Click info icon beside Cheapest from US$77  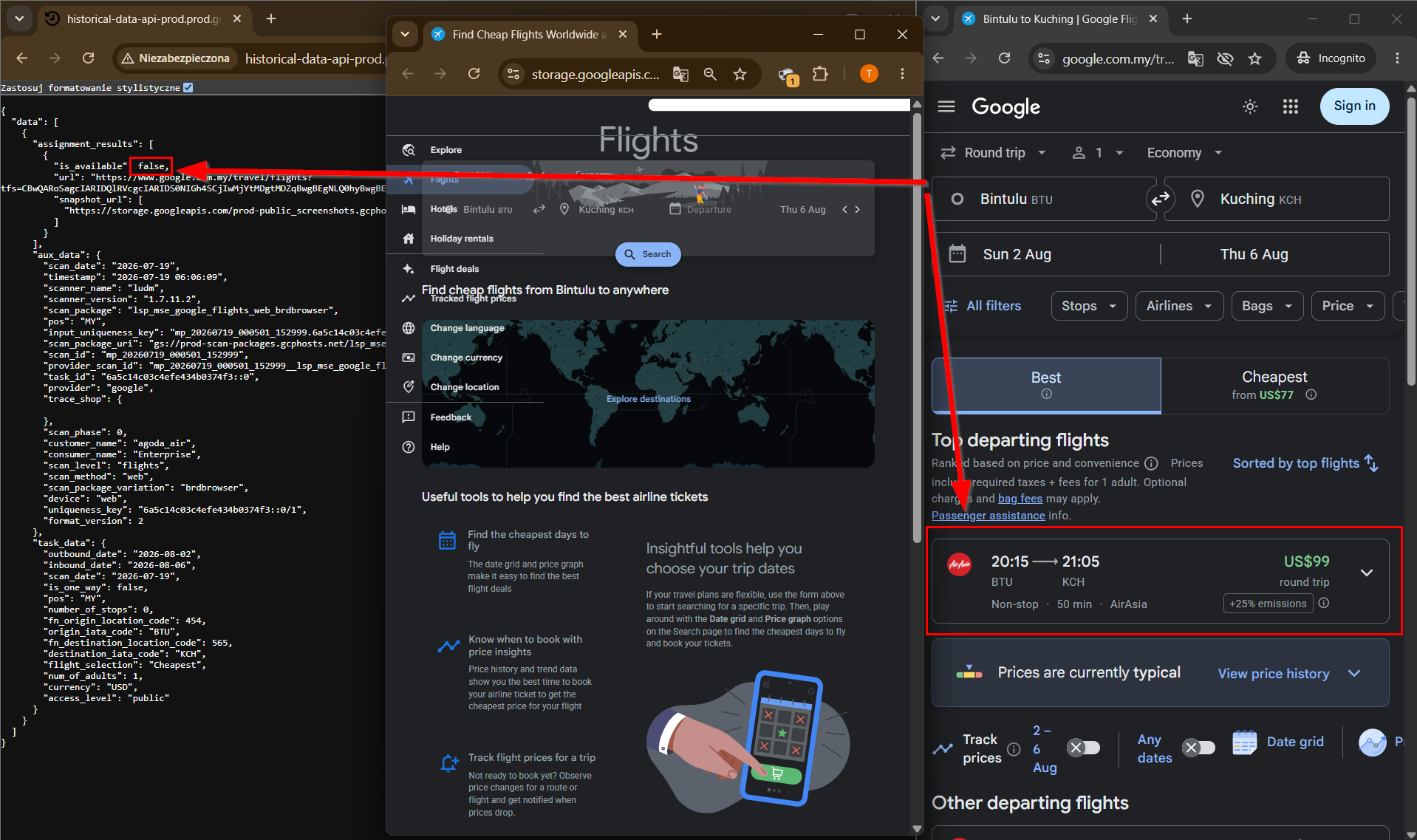1311,395
